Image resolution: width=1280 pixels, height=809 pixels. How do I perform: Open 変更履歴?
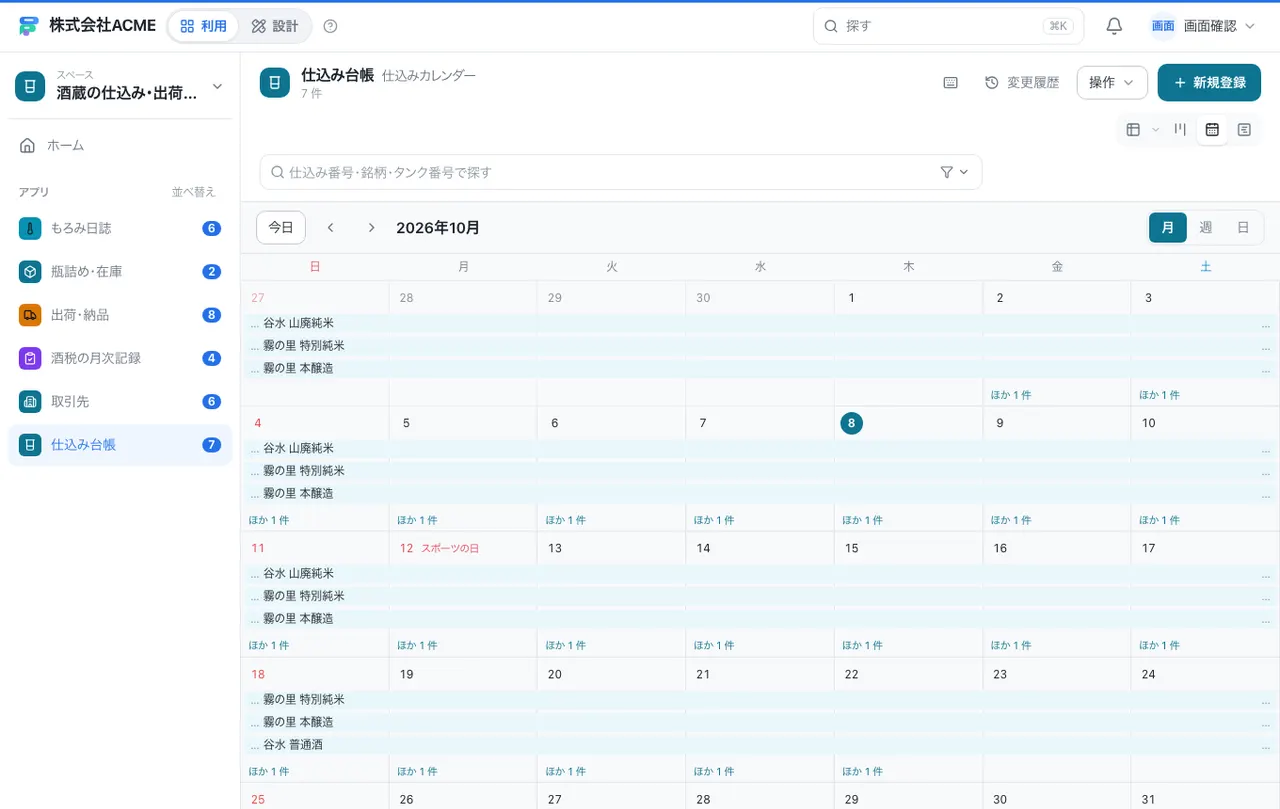point(1022,83)
